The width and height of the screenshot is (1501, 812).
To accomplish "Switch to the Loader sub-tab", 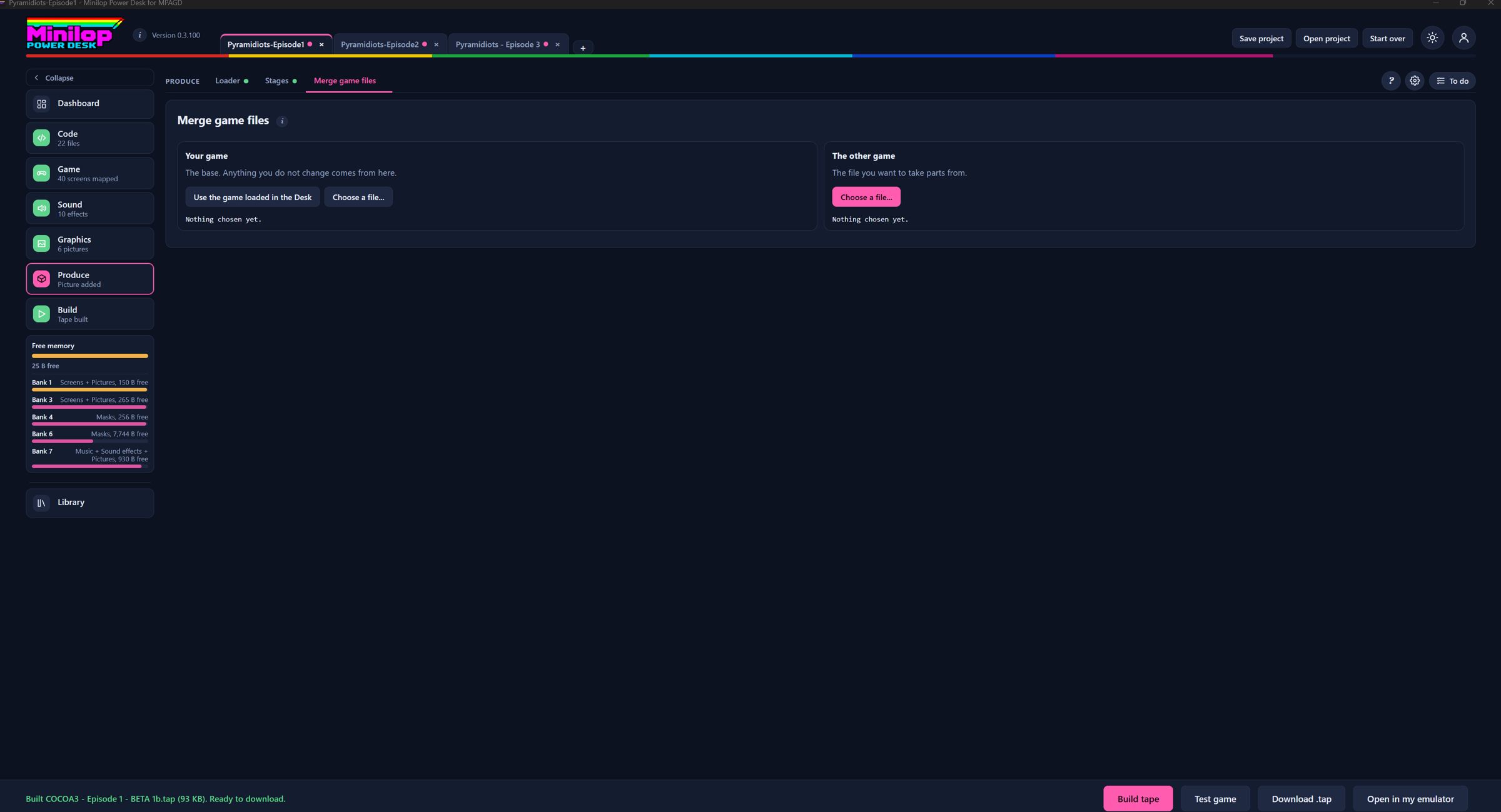I will coord(232,81).
